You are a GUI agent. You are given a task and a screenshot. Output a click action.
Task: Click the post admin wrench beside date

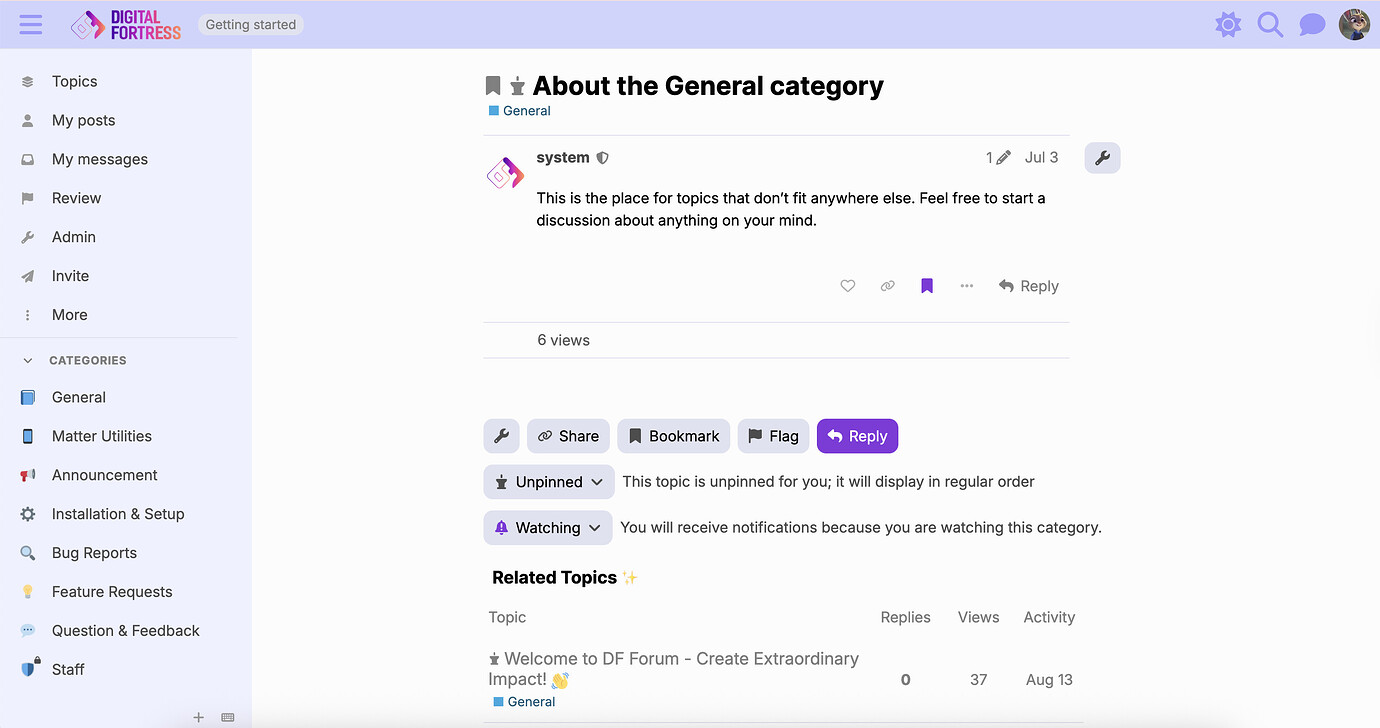click(1102, 158)
